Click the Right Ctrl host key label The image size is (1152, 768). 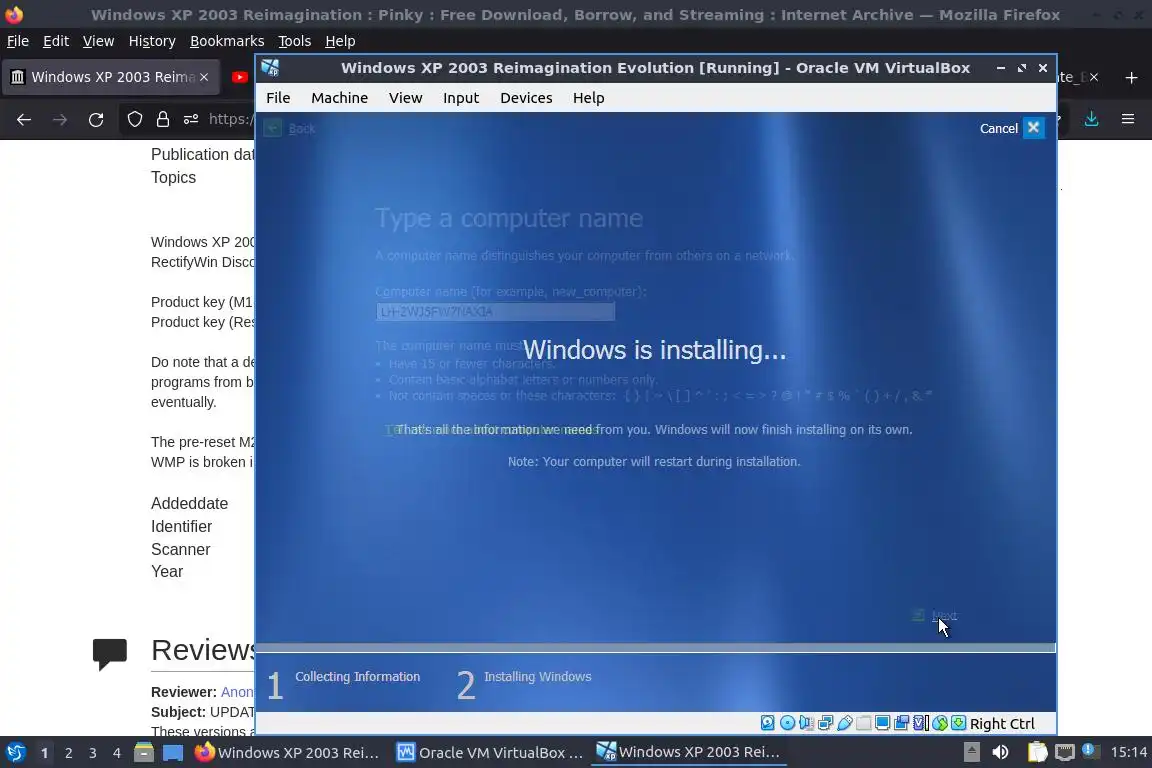pos(1002,724)
